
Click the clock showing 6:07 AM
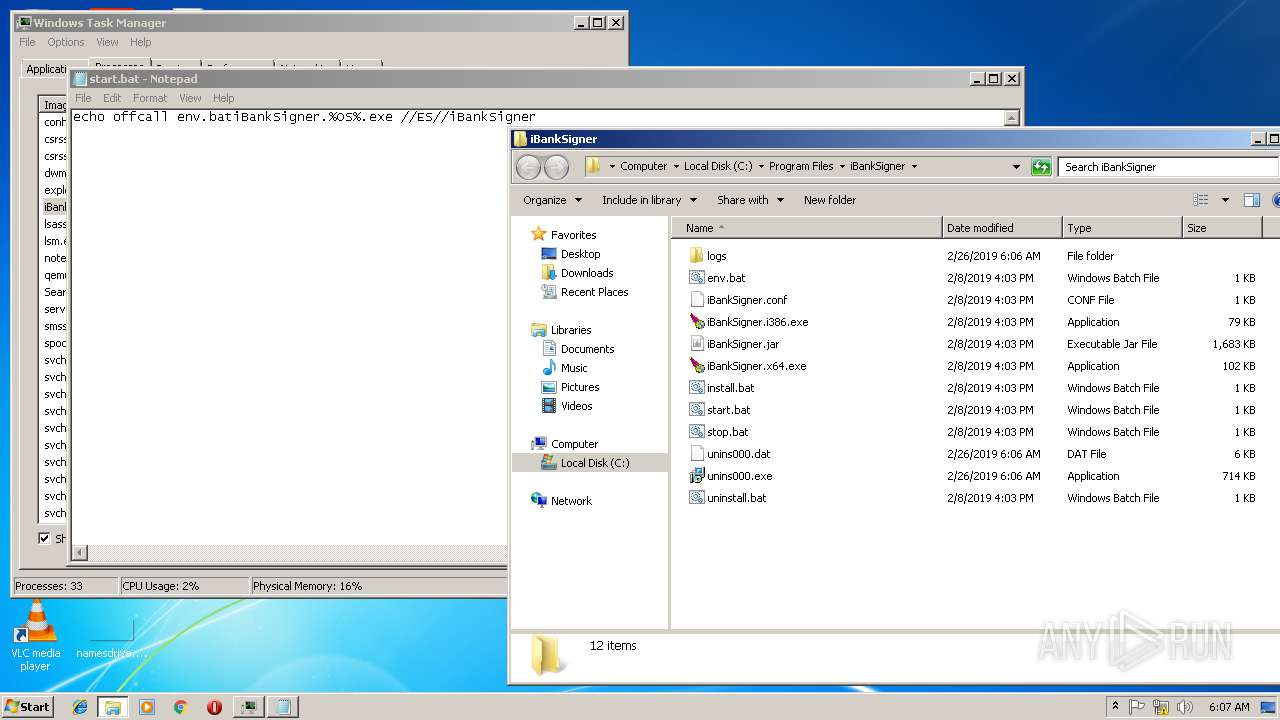pos(1229,707)
